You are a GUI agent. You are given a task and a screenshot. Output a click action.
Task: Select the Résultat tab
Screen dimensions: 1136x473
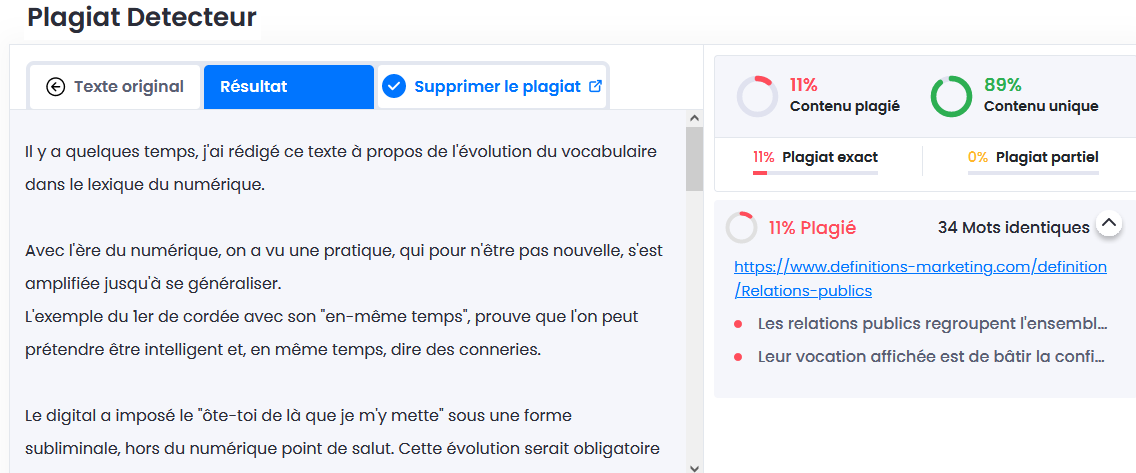288,87
